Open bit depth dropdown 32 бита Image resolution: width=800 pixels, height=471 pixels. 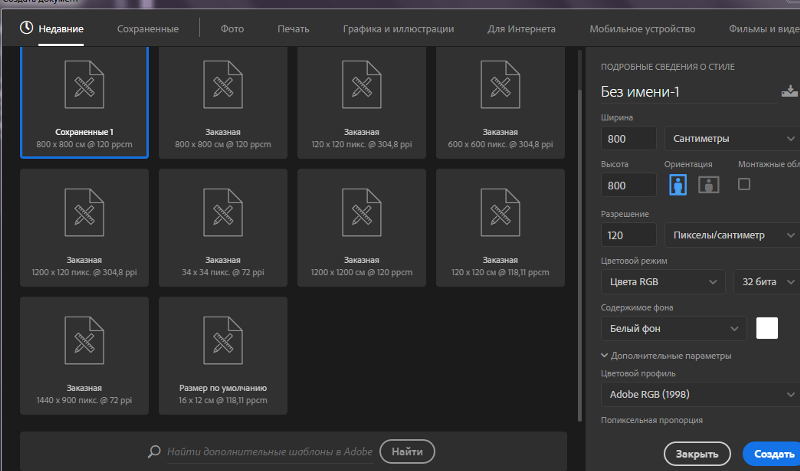[x=767, y=282]
